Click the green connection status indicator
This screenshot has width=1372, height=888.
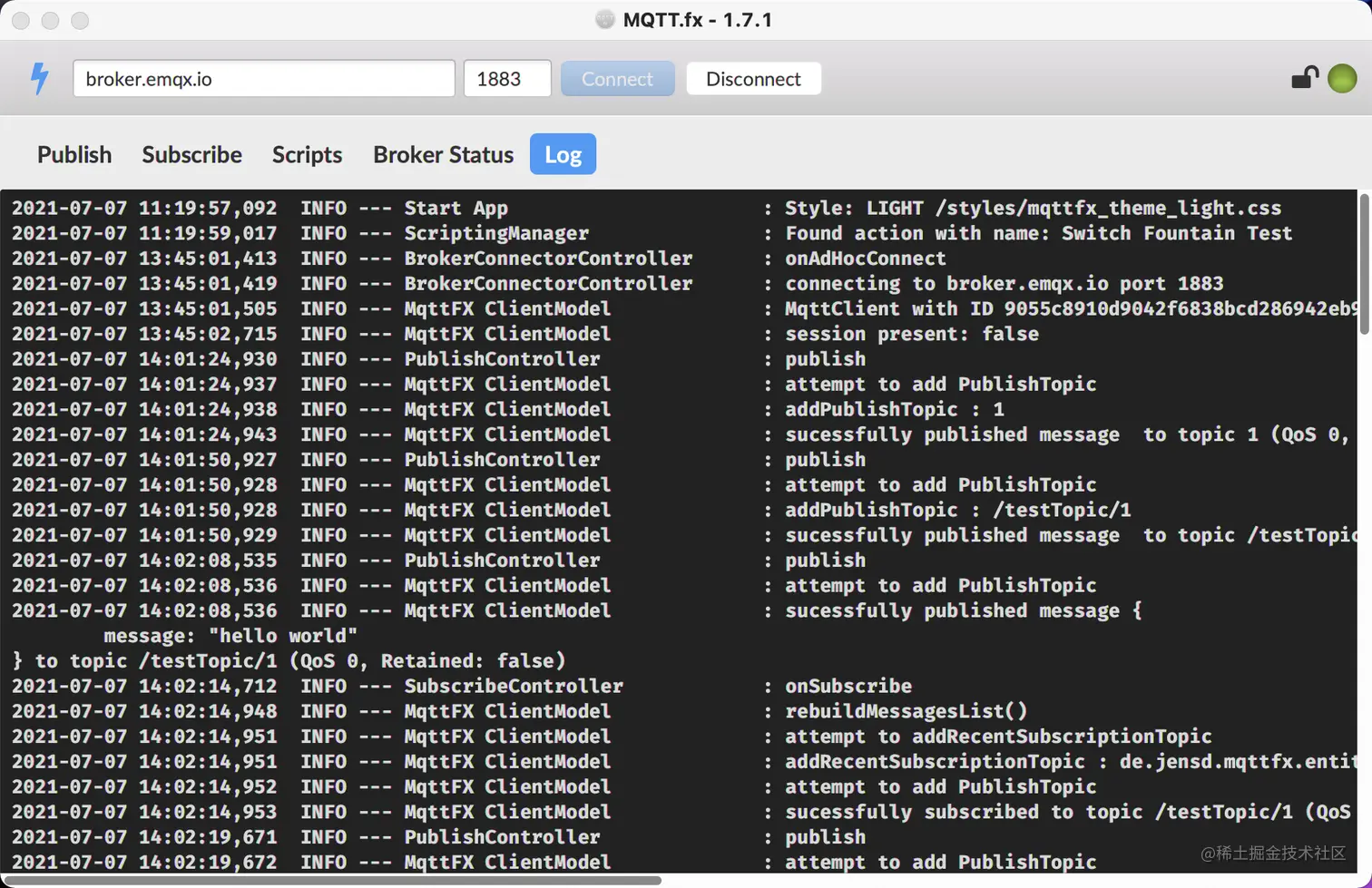(x=1342, y=79)
